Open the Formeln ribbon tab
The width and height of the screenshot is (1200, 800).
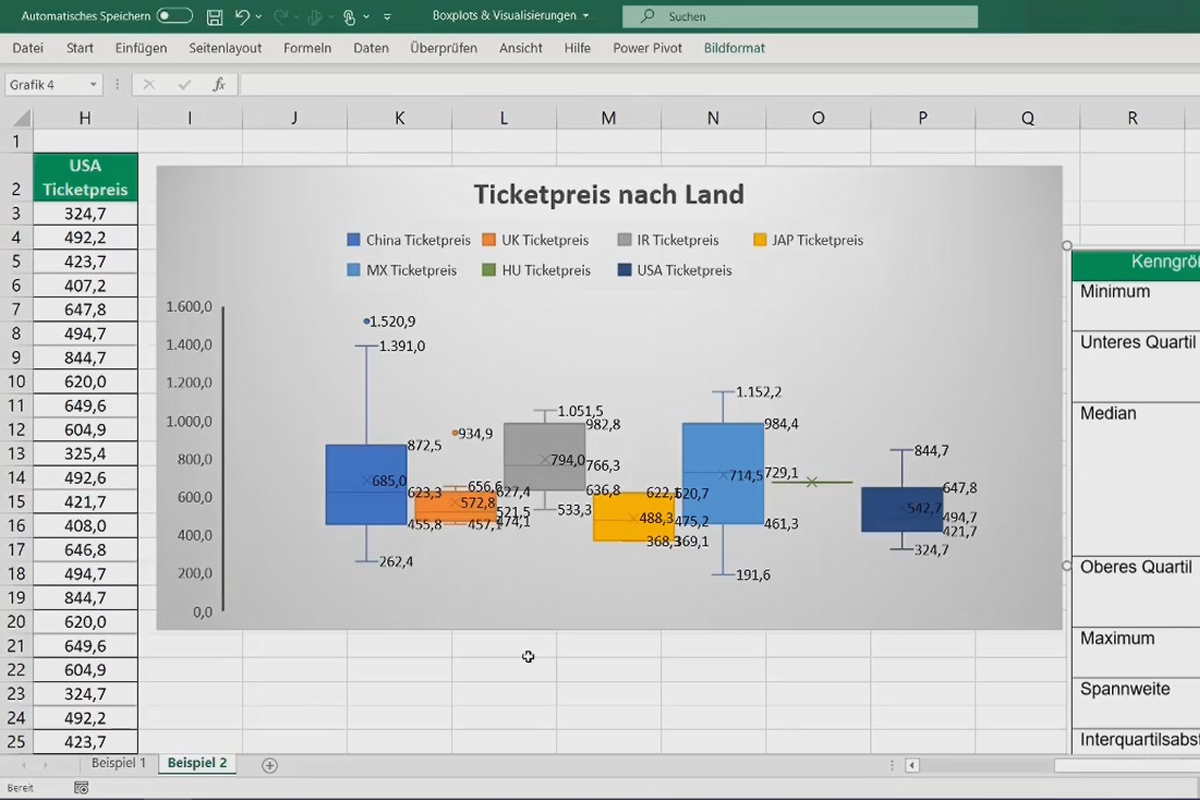click(307, 48)
